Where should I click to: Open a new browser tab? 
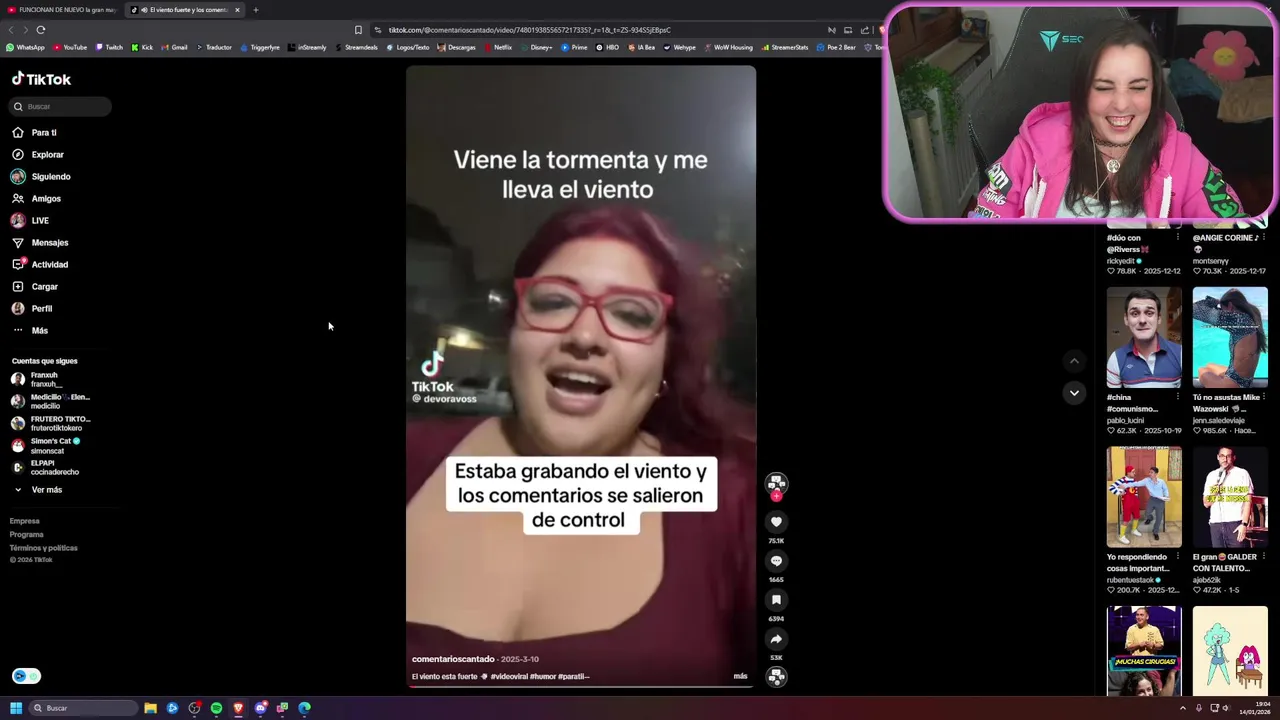pos(255,10)
